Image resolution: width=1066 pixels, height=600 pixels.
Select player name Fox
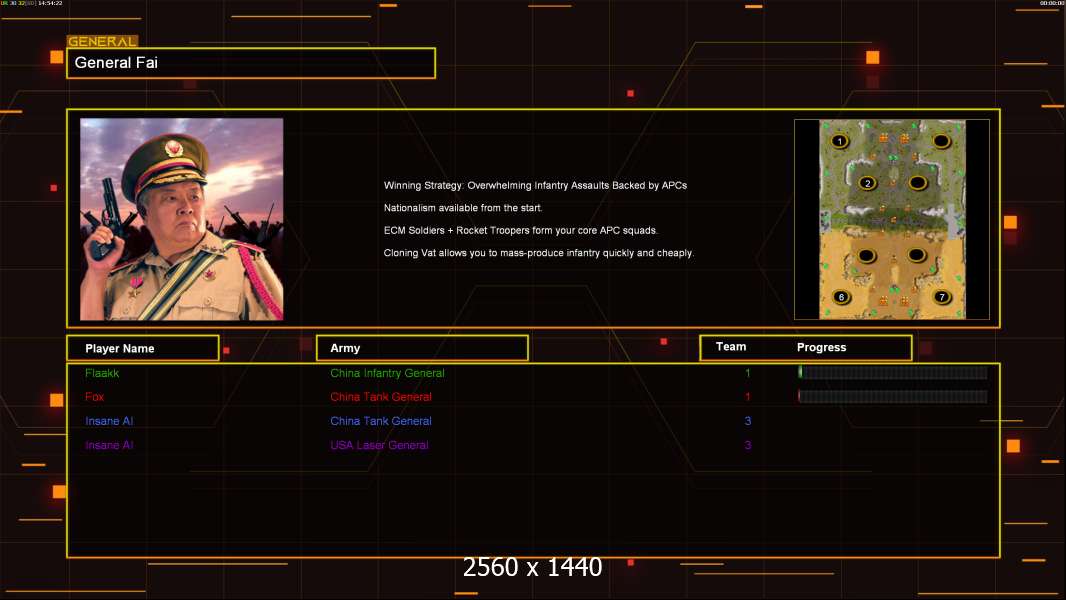[x=94, y=397]
